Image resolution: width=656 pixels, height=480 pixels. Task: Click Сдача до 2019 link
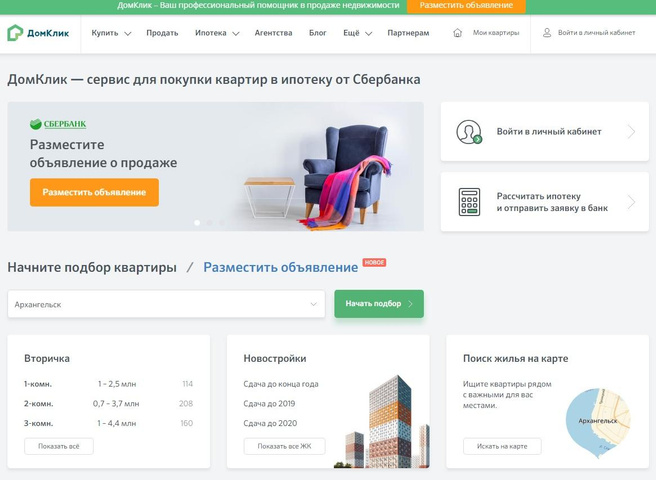point(269,403)
